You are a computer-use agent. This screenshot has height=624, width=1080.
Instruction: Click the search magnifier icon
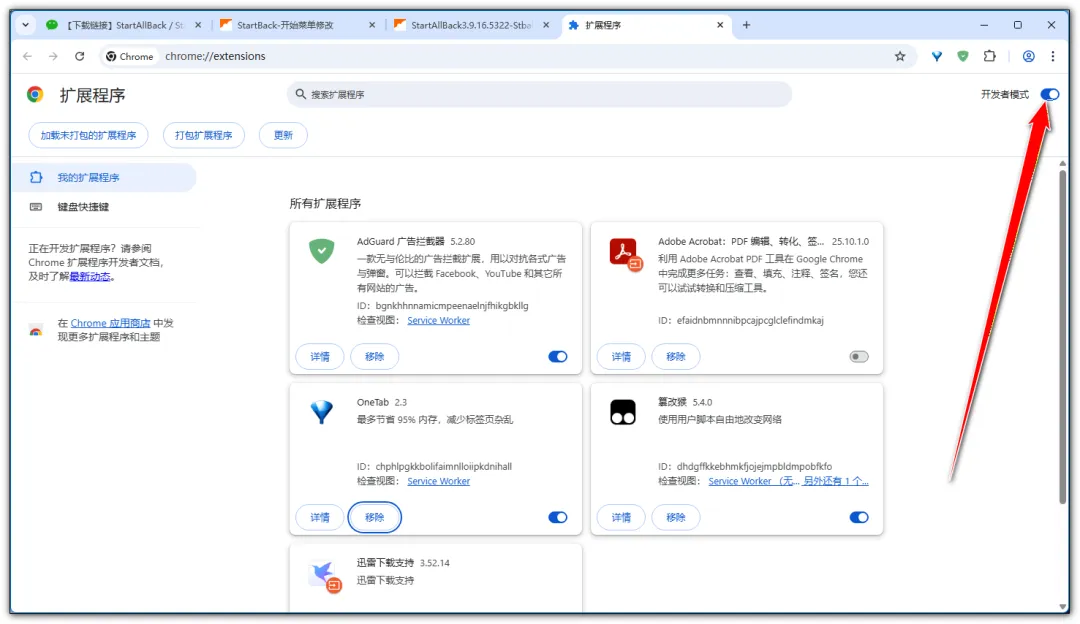tap(300, 94)
